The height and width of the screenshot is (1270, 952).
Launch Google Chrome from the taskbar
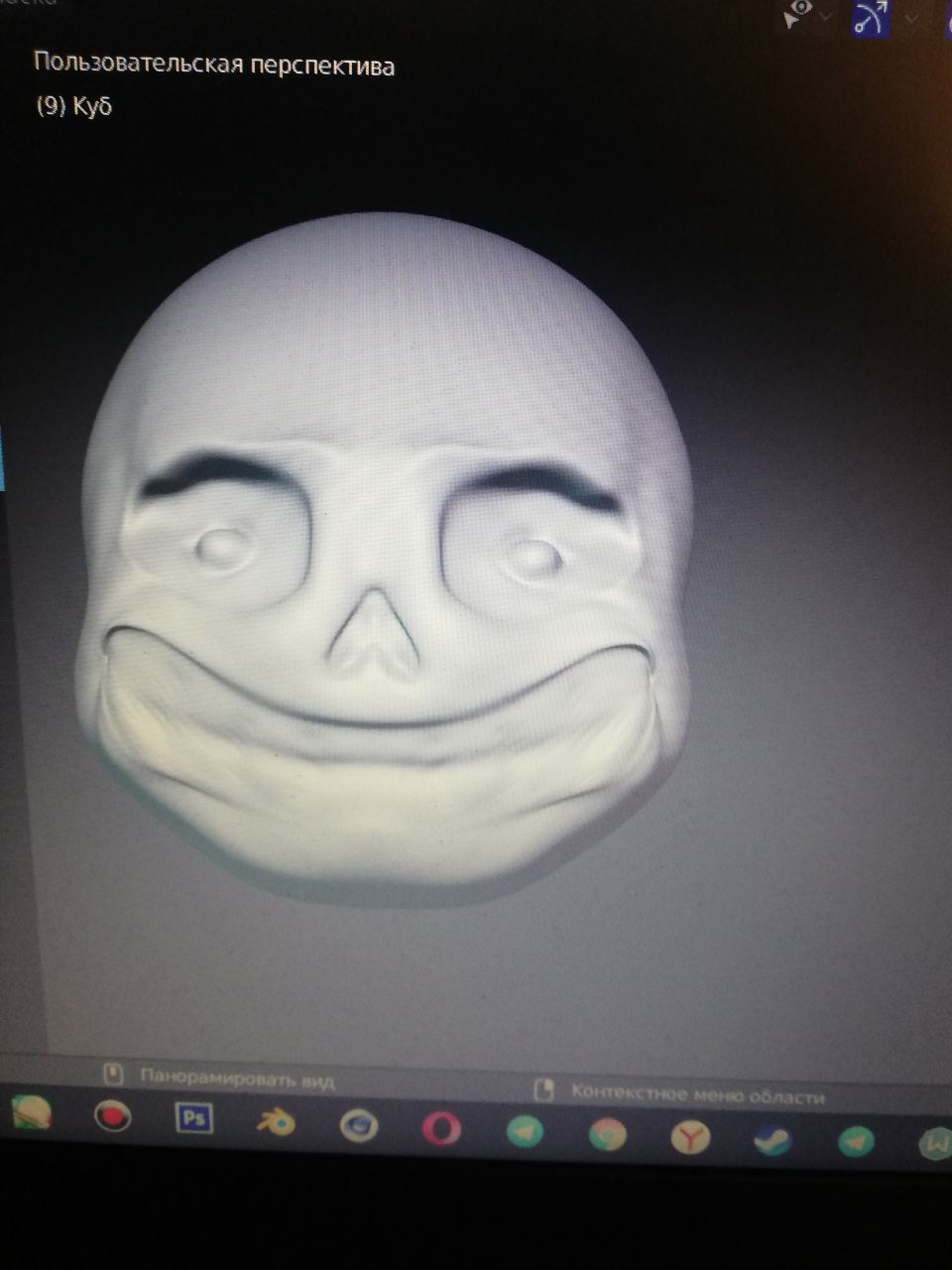tap(608, 1135)
